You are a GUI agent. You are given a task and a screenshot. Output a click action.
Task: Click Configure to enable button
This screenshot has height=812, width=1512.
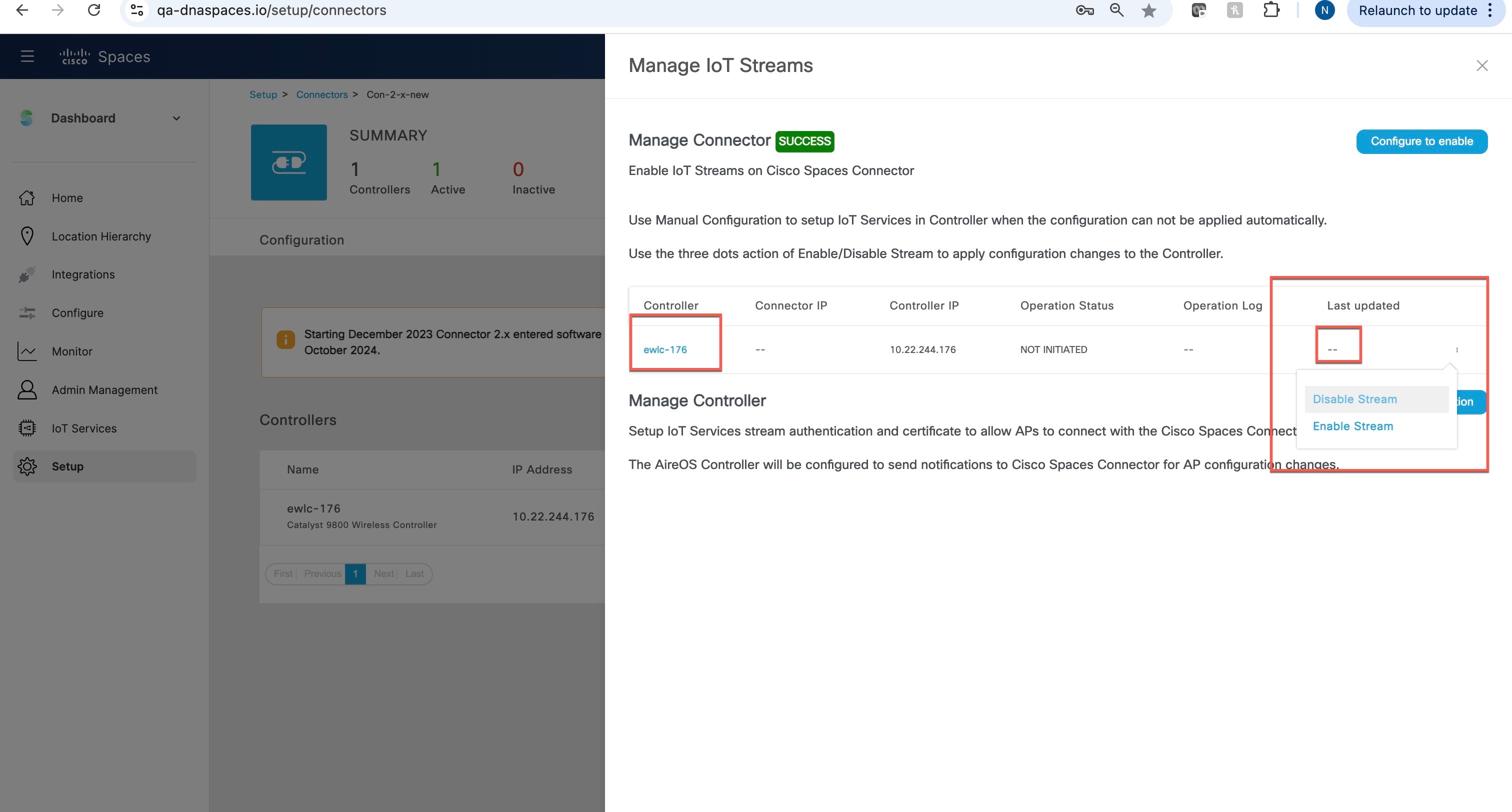click(x=1421, y=141)
